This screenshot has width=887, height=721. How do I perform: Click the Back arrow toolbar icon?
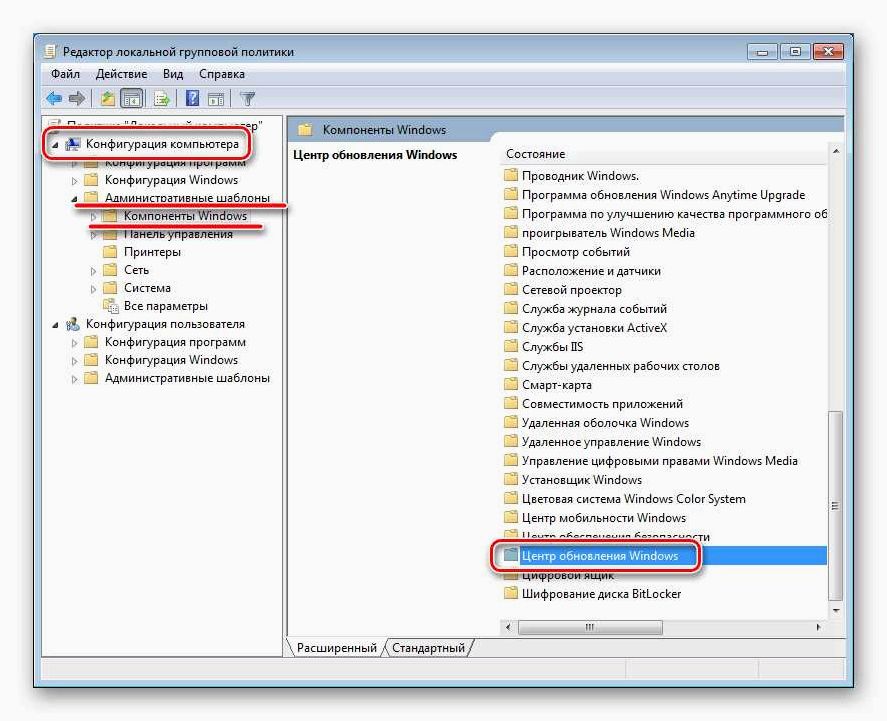54,99
